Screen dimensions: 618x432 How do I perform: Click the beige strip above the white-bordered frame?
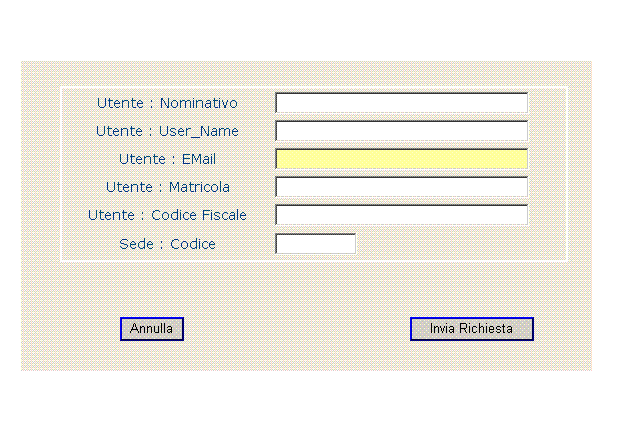(307, 74)
